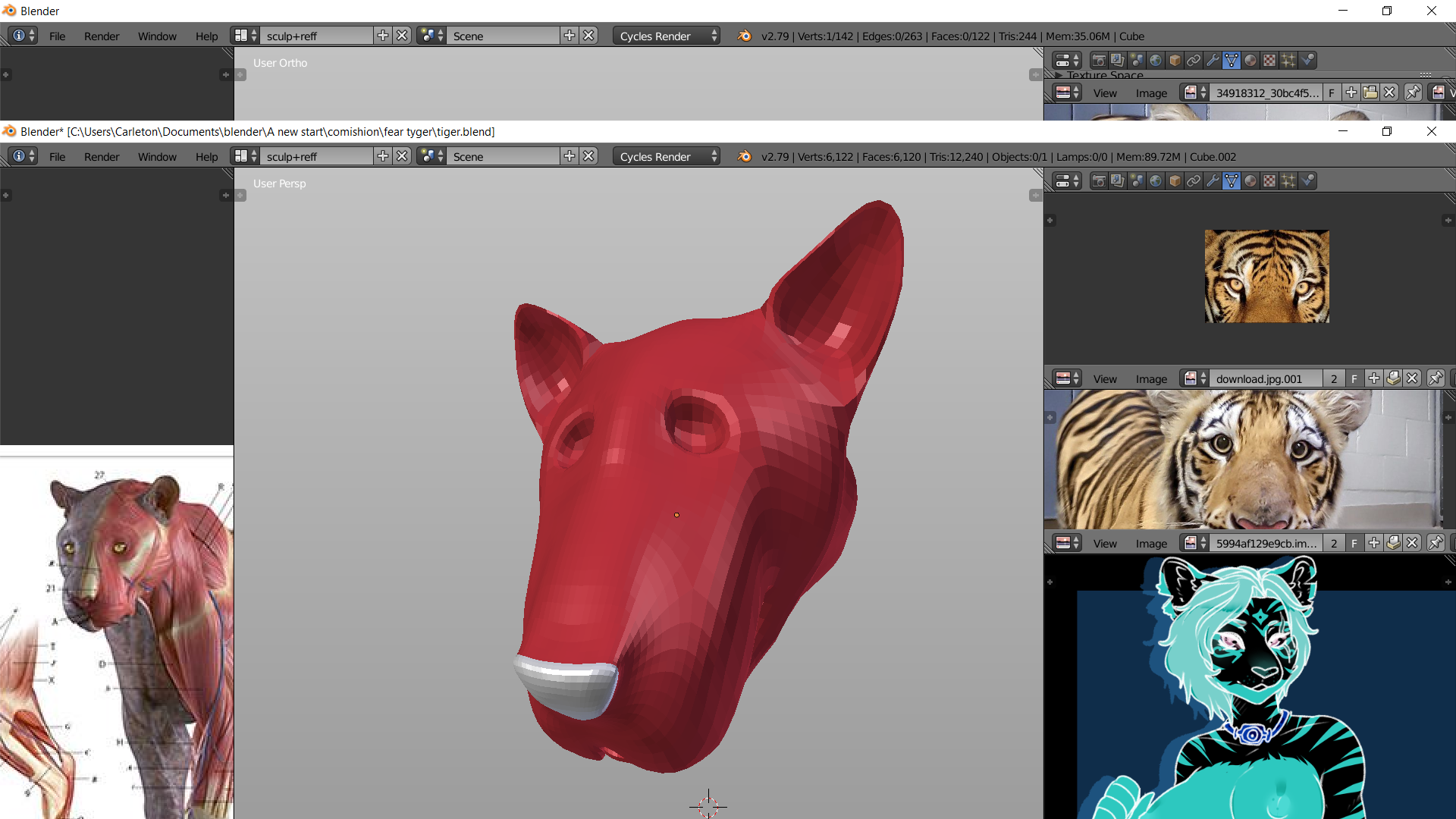
Task: Open Constraints chain-link tab in tiger.blend properties
Action: (1194, 180)
